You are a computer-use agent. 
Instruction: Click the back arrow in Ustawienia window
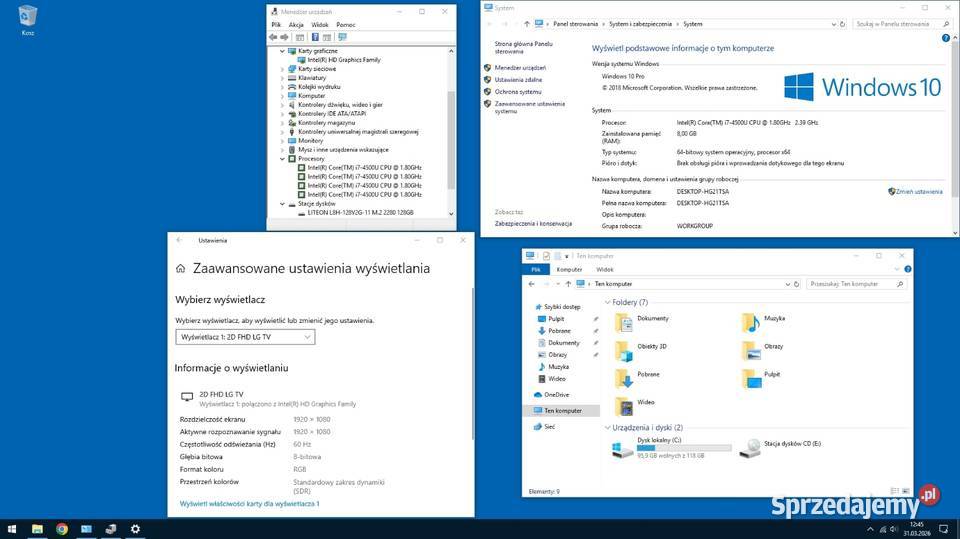(179, 241)
